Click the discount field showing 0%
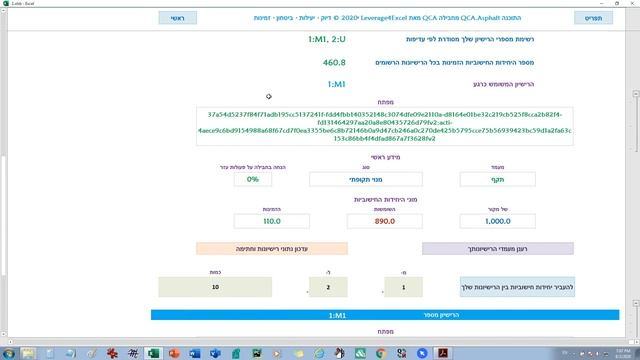This screenshot has width=640, height=360. click(x=253, y=180)
